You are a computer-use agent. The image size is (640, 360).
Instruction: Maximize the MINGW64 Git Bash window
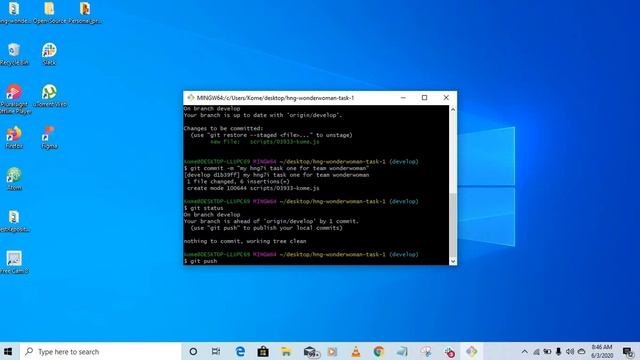pyautogui.click(x=424, y=98)
